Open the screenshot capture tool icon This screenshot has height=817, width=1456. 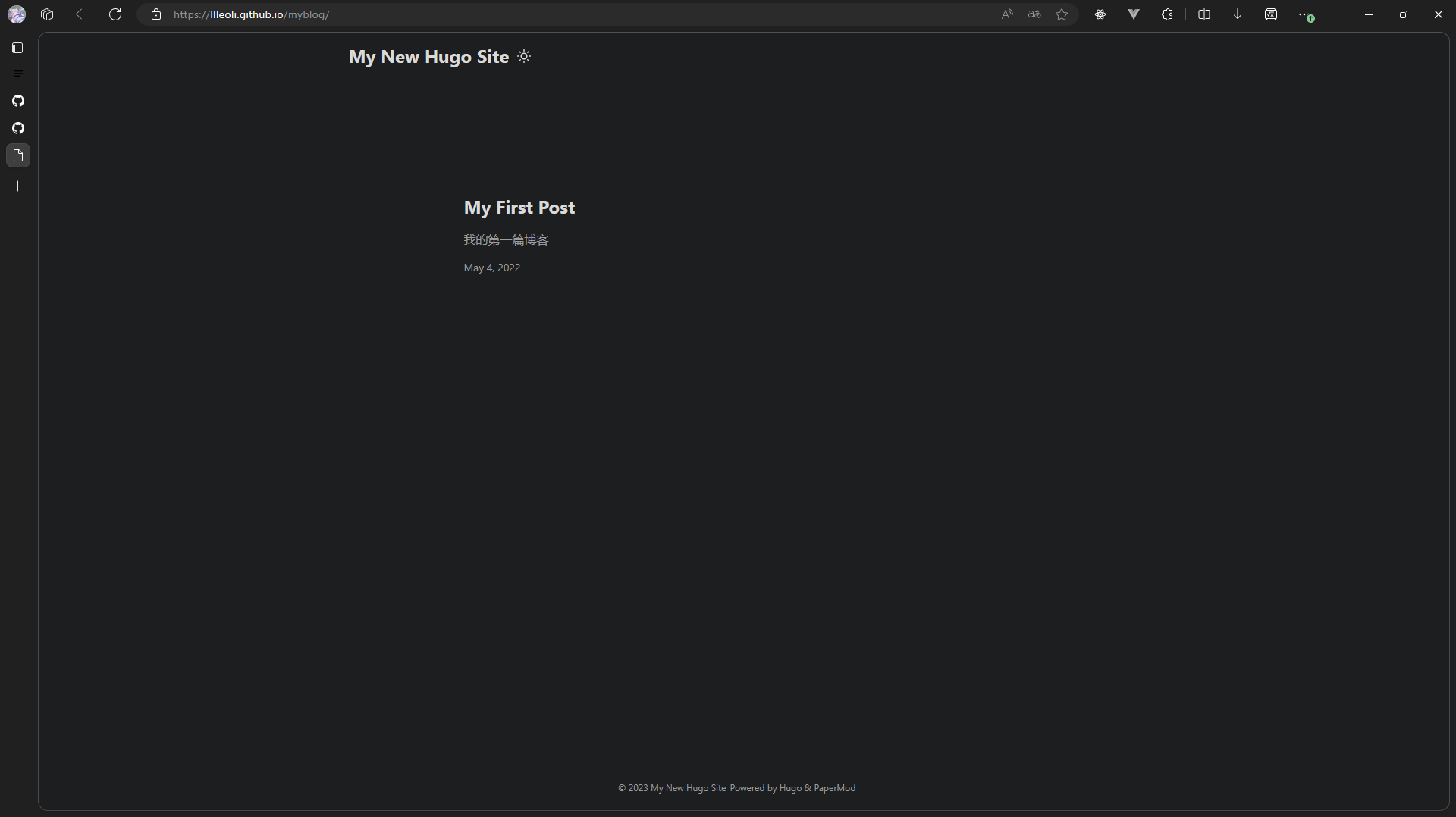(1271, 14)
